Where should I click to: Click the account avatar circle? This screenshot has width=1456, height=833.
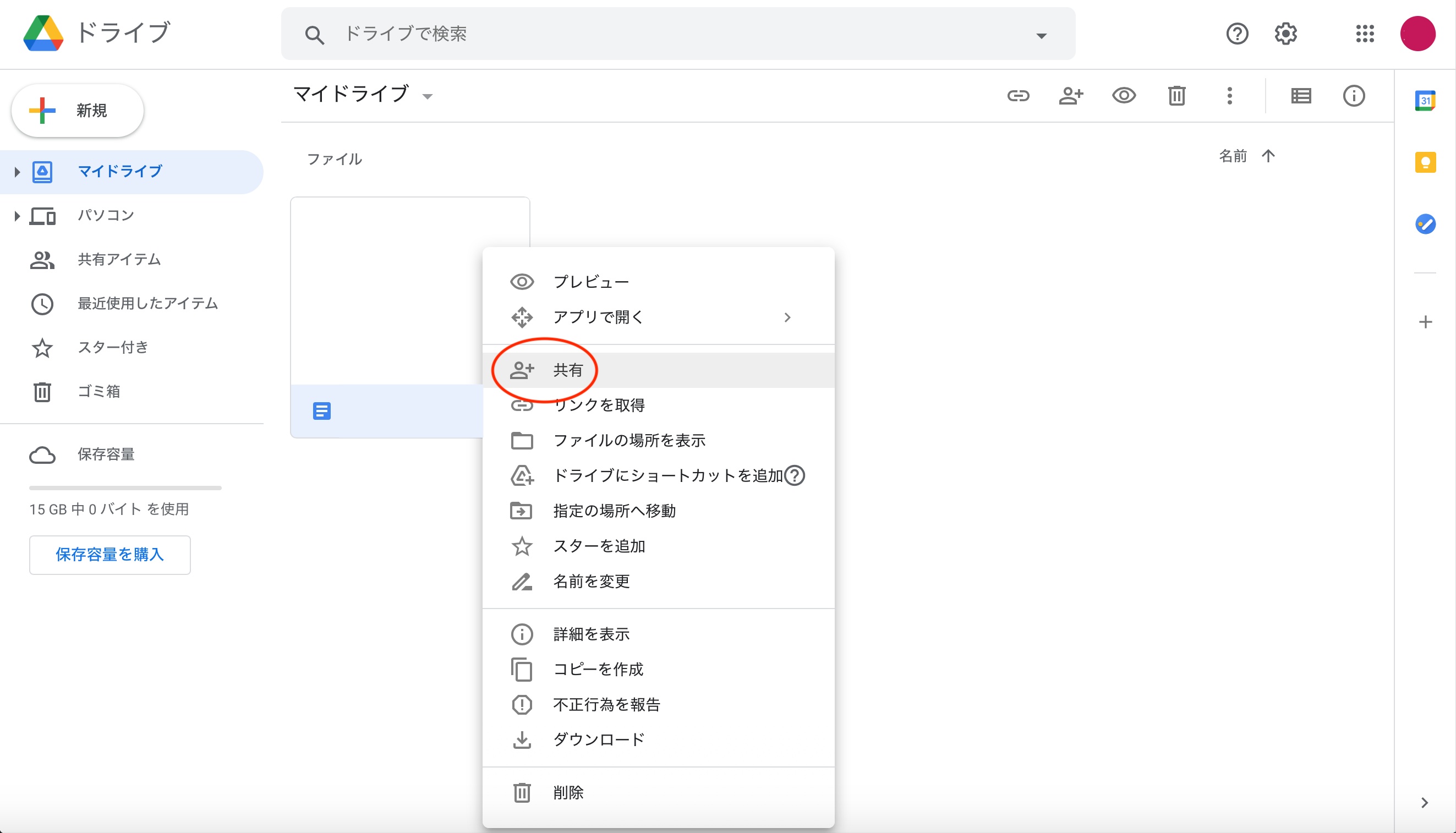tap(1417, 34)
